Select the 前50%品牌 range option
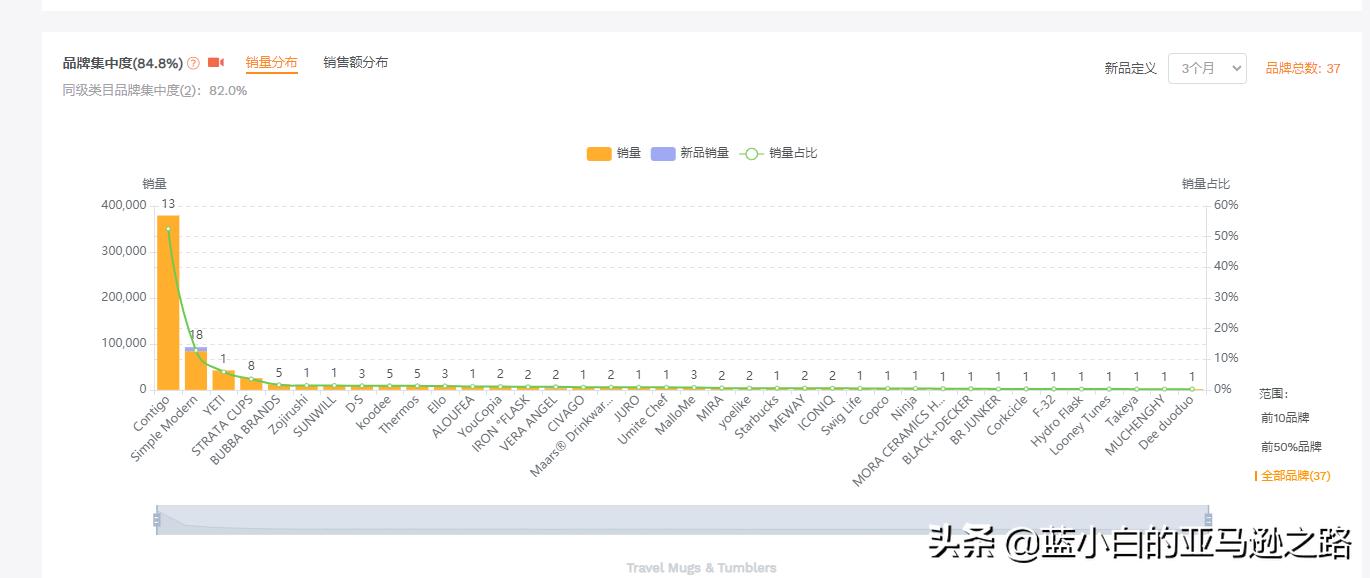 (1291, 446)
